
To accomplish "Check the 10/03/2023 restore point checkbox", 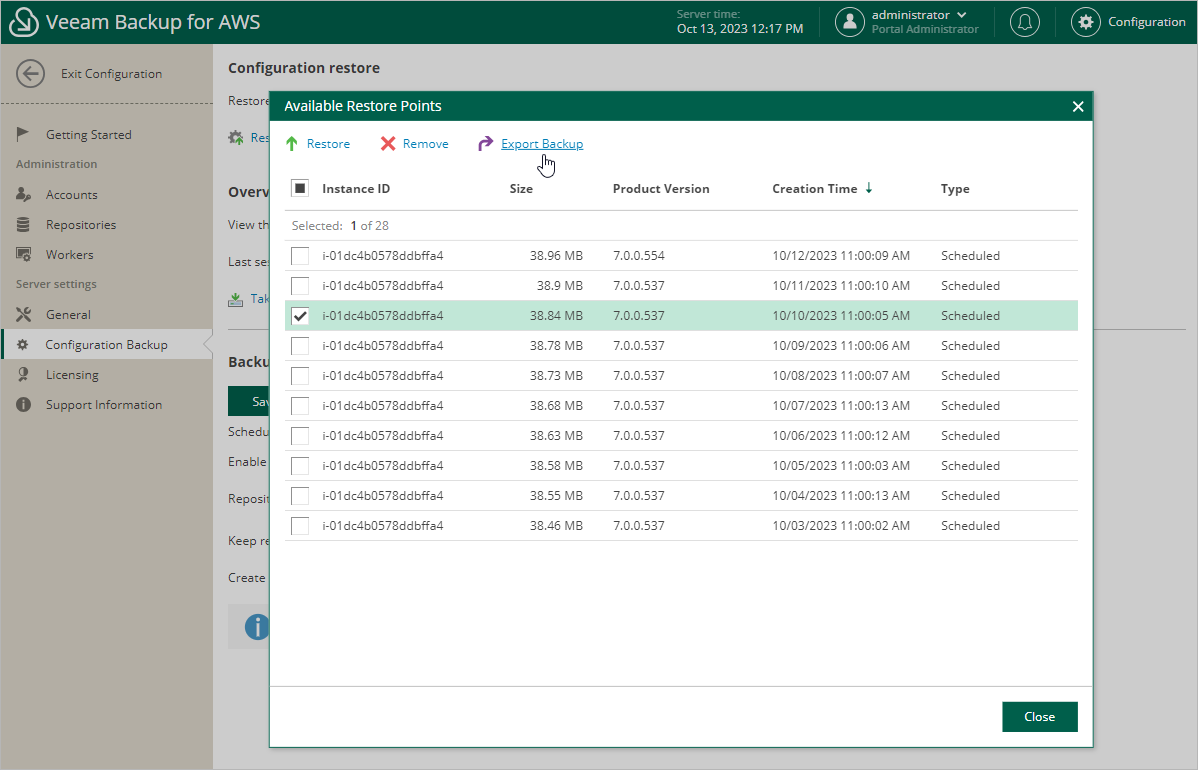I will click(300, 526).
